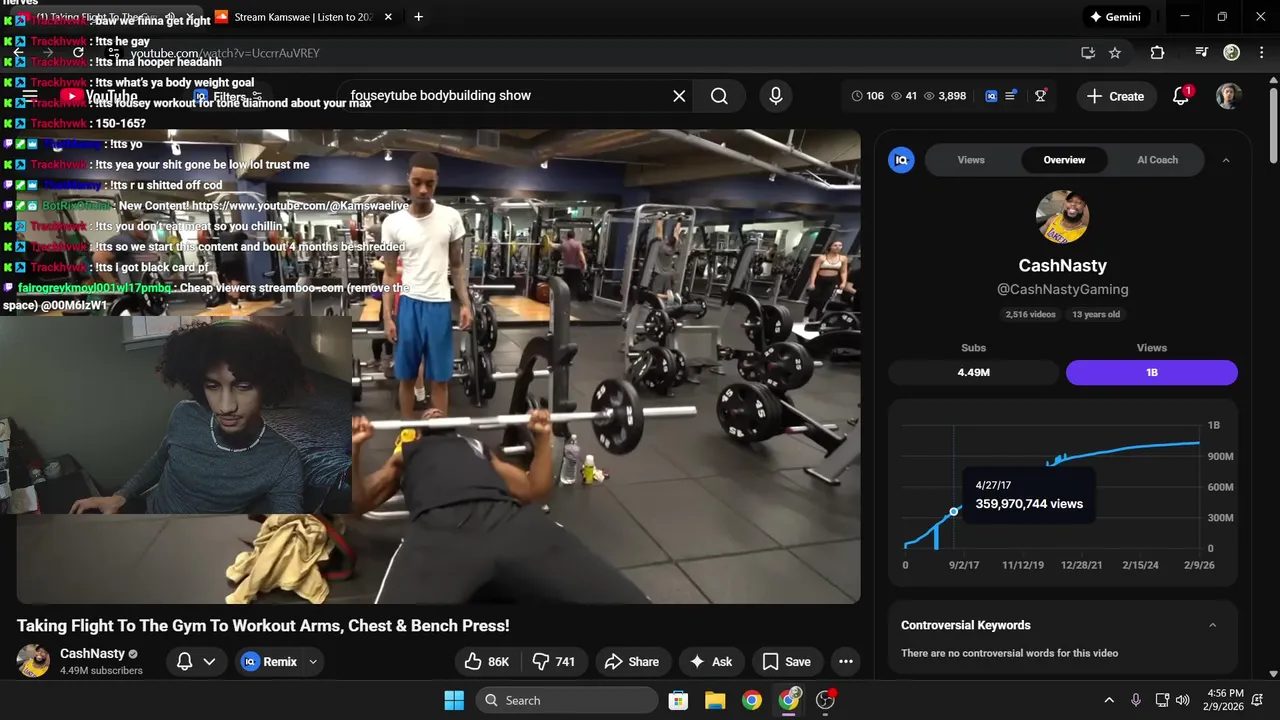Screen dimensions: 1280x720
Task: Select the Overview tab in vidIQ panel
Action: click(x=1064, y=160)
